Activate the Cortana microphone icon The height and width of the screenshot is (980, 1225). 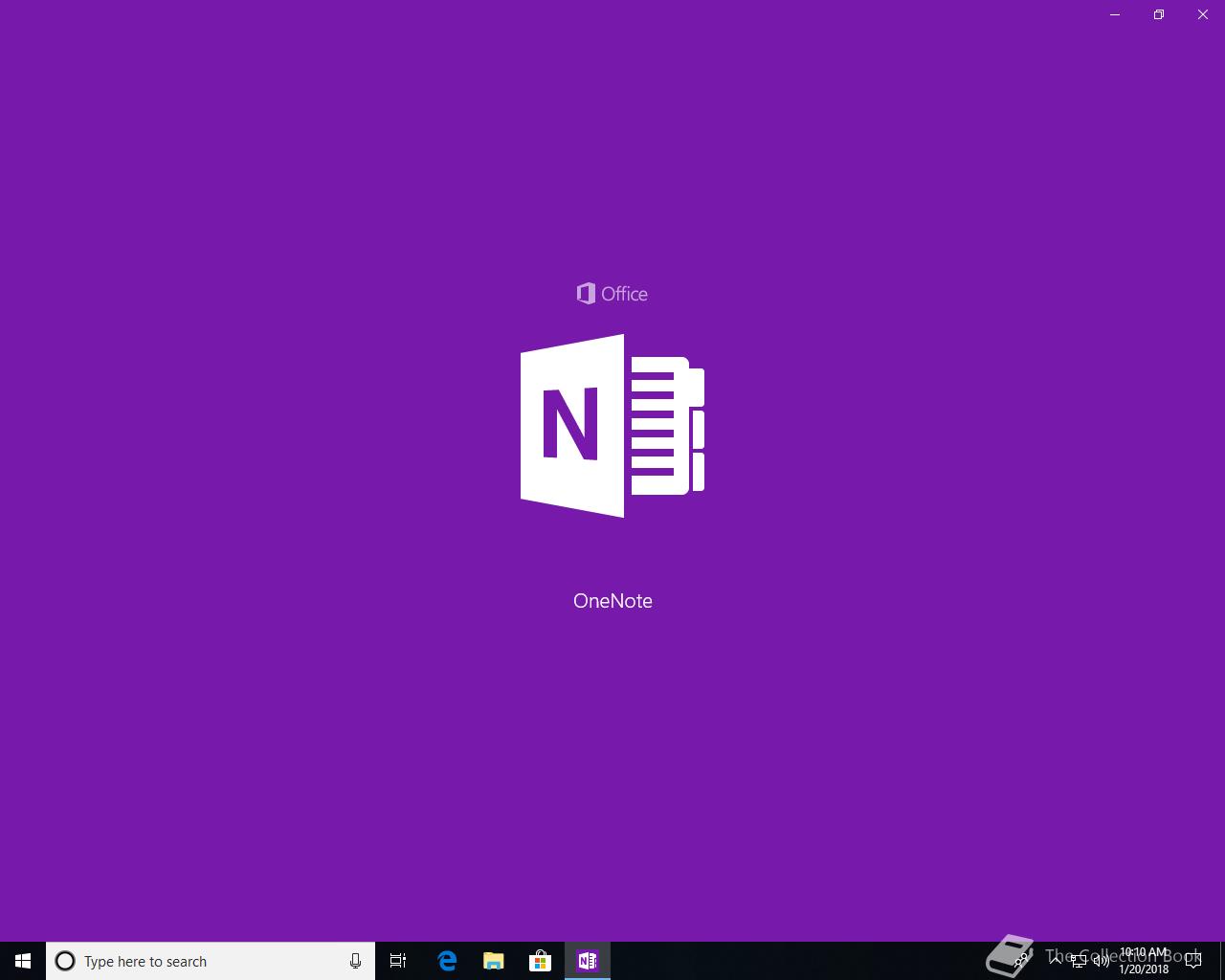[355, 961]
